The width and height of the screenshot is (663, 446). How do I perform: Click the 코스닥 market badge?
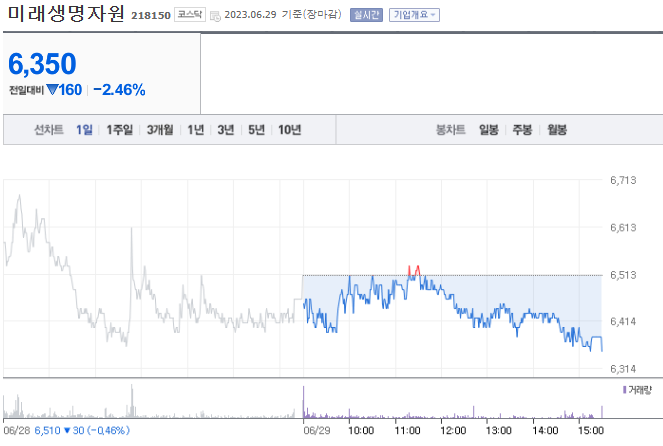190,15
